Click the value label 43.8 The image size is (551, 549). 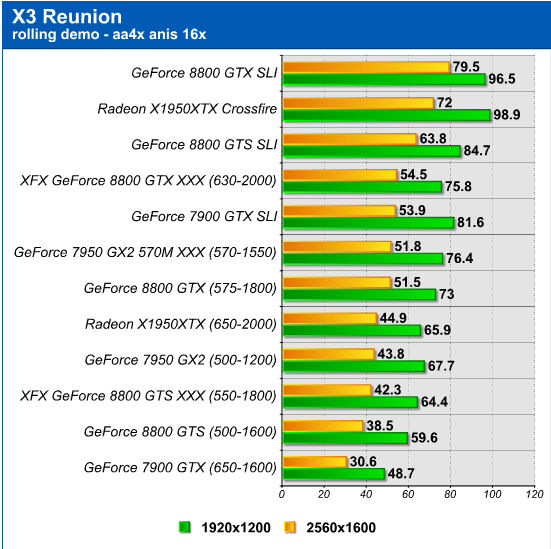(390, 354)
